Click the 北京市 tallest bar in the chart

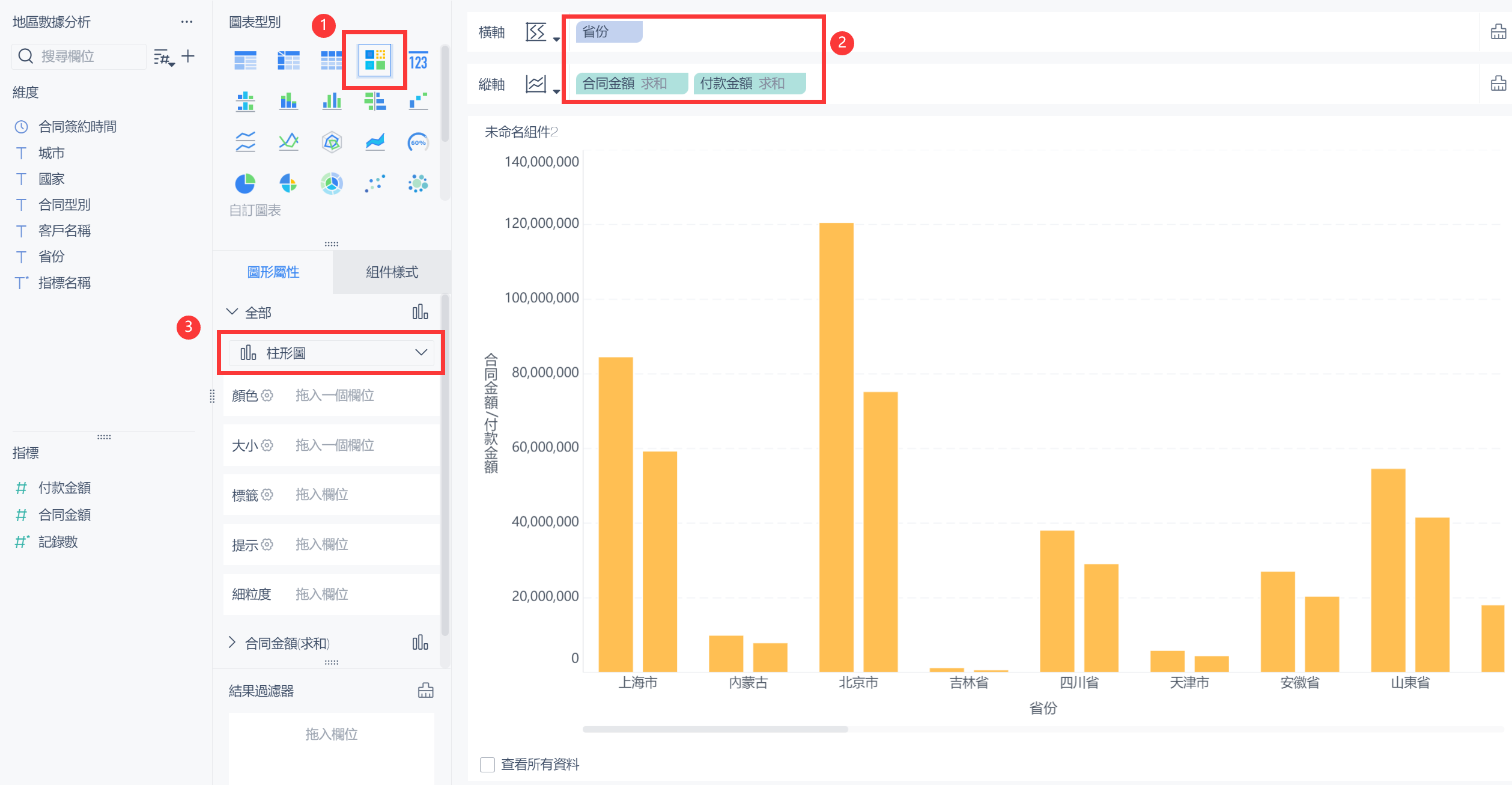click(836, 447)
